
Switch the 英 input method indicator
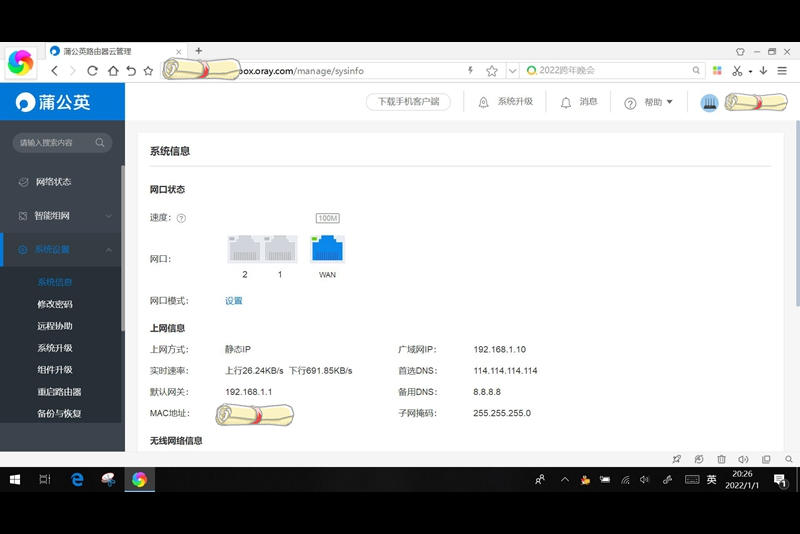tap(711, 480)
